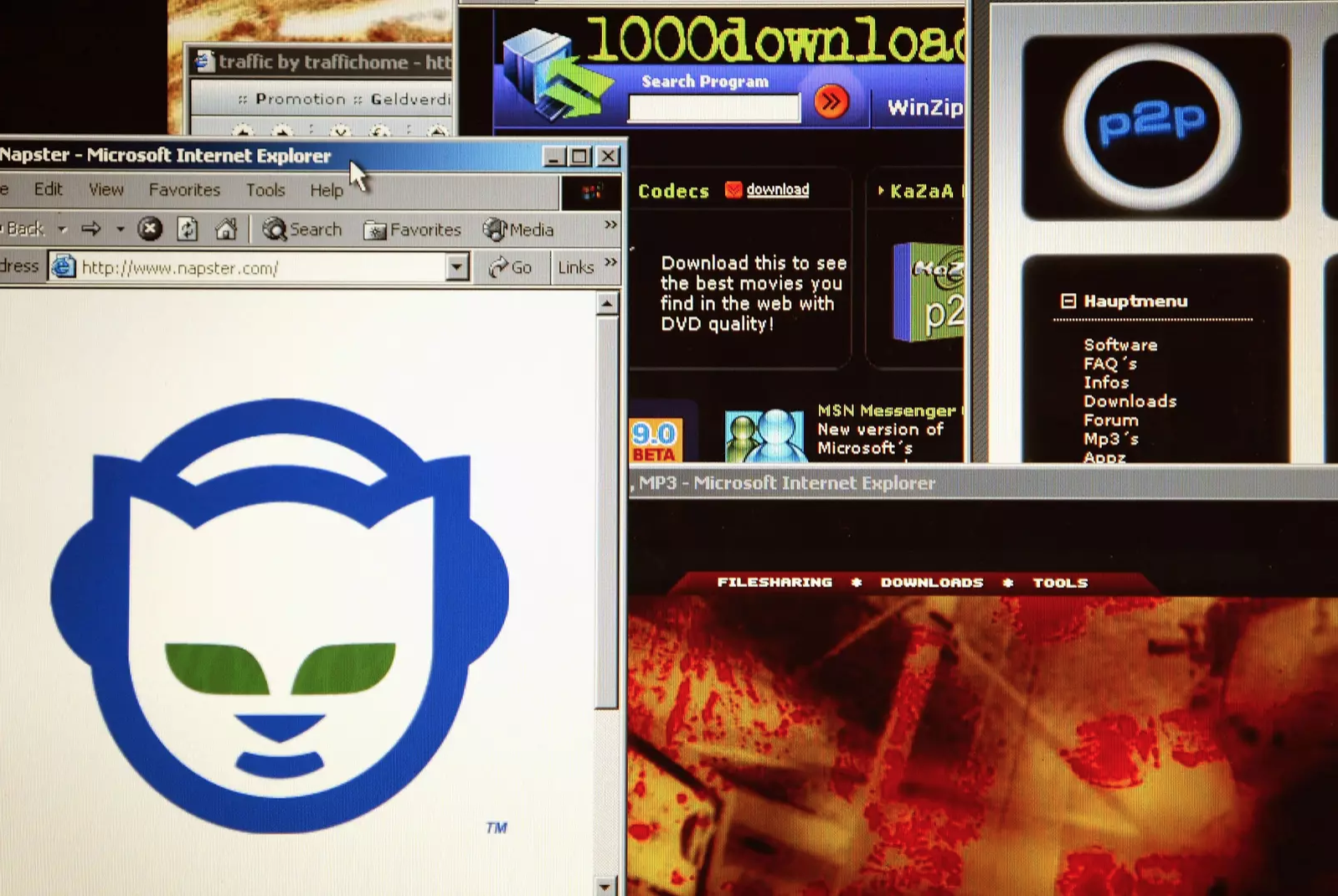Open Mp3's in the Hauptmenu
The width and height of the screenshot is (1338, 896).
pos(1110,439)
